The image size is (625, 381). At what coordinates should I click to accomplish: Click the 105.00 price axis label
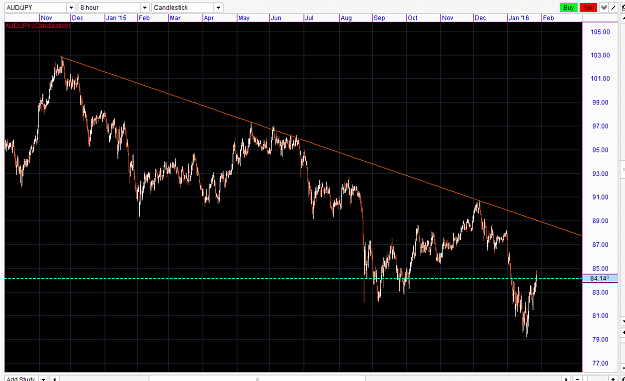coord(600,31)
